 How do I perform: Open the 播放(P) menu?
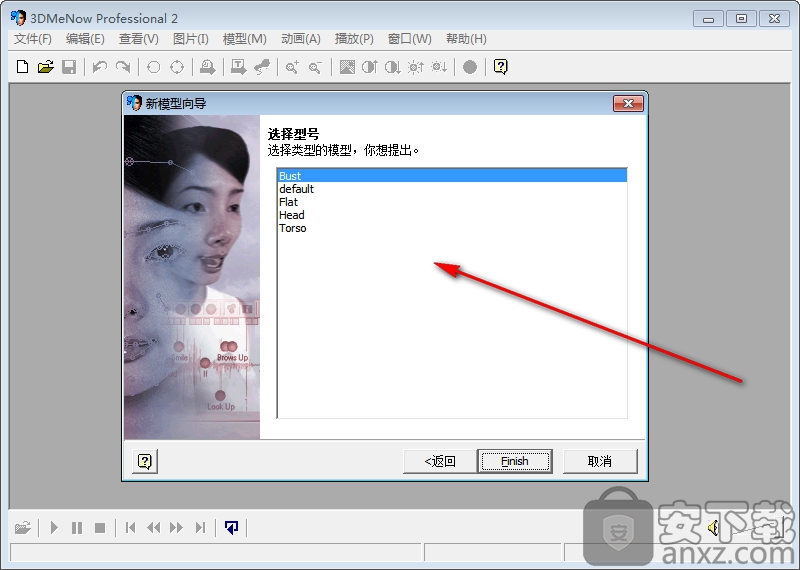tap(354, 39)
